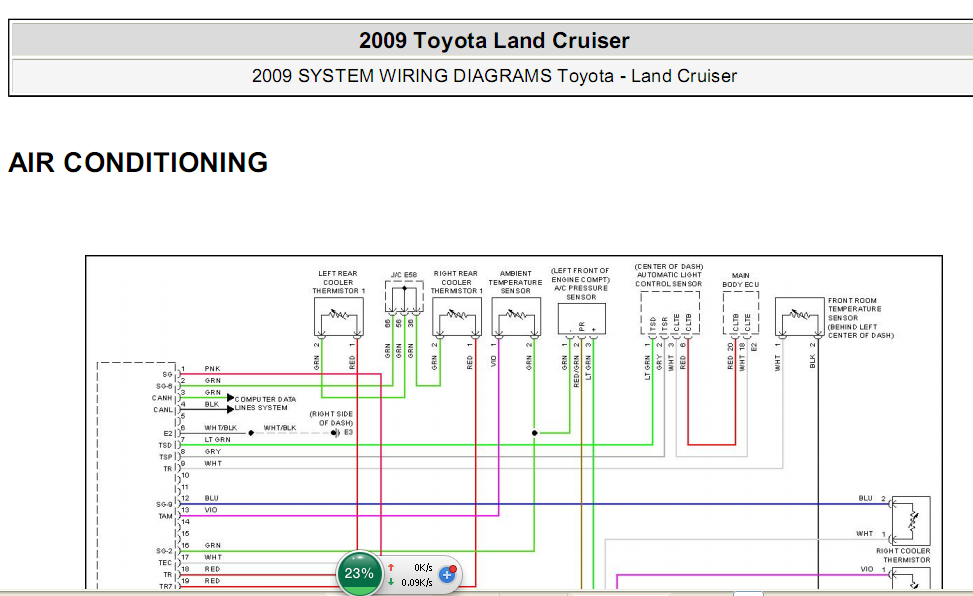Click the upload speed 0K/s readout
The height and width of the screenshot is (596, 973).
pos(423,567)
